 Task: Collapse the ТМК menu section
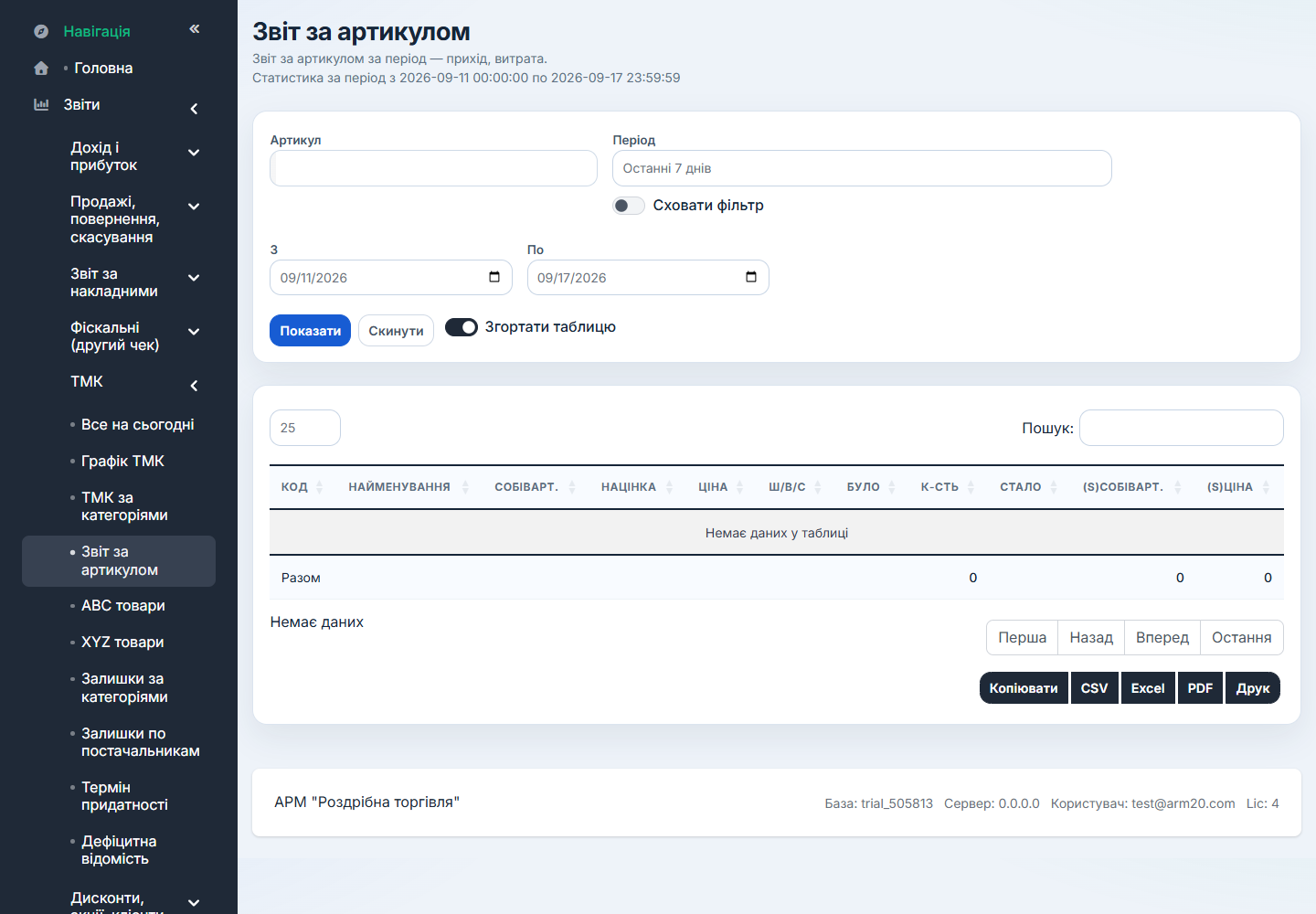[x=194, y=386]
